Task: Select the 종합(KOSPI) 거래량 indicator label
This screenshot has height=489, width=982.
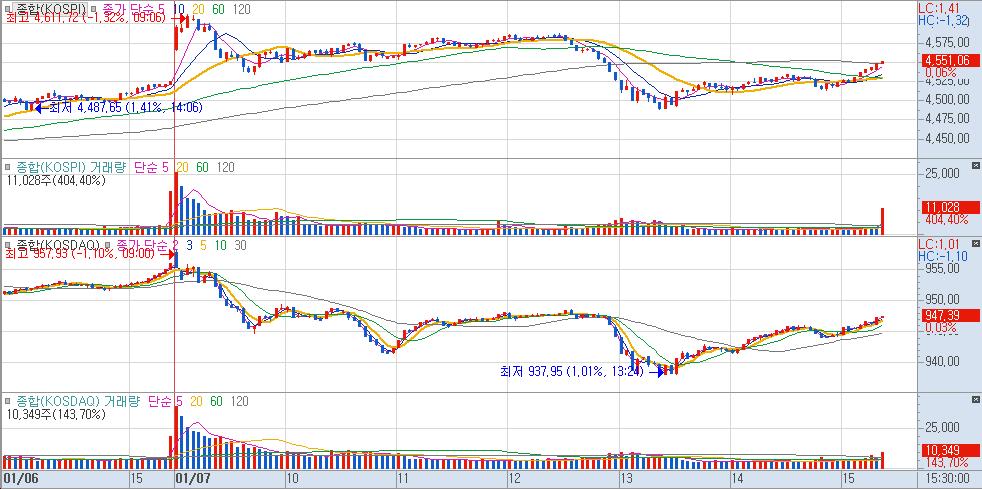Action: [x=70, y=168]
